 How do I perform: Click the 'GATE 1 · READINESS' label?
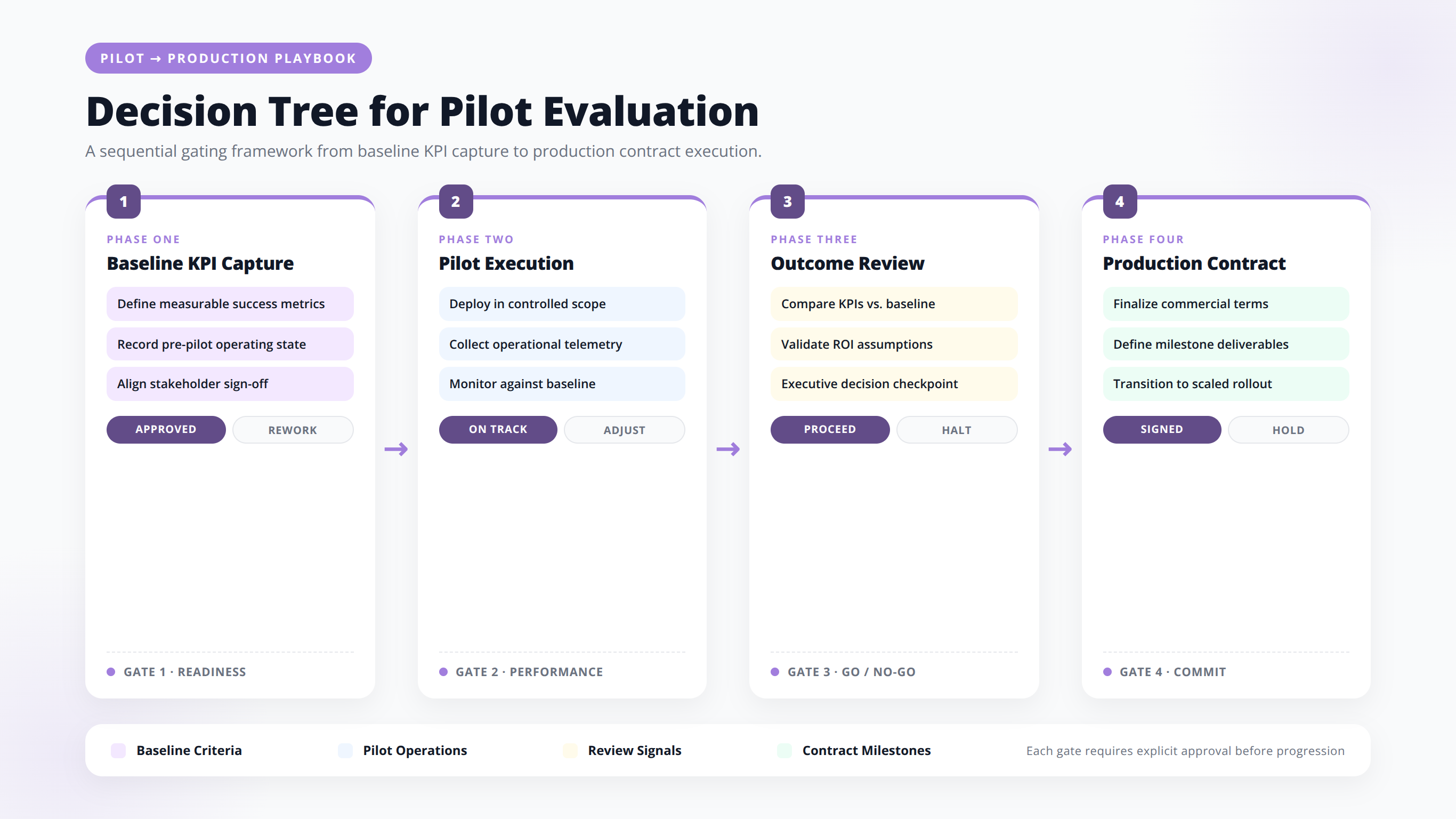click(x=185, y=672)
